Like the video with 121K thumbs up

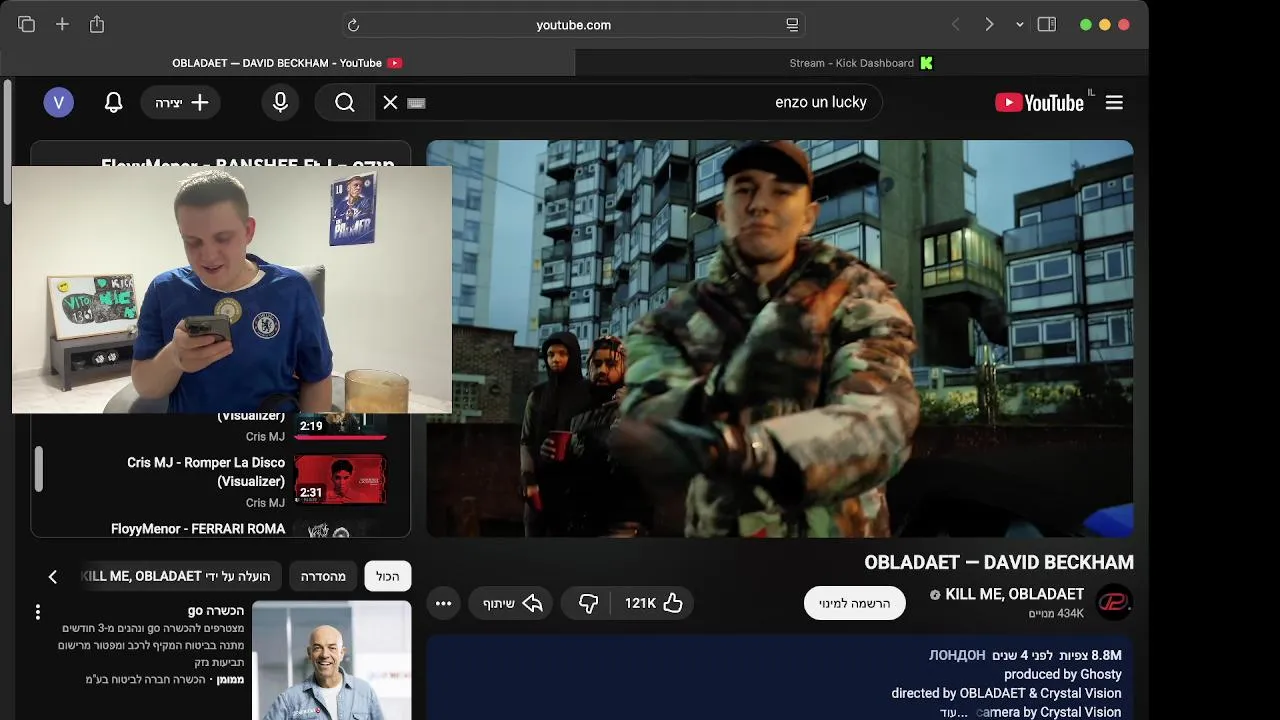click(x=654, y=603)
